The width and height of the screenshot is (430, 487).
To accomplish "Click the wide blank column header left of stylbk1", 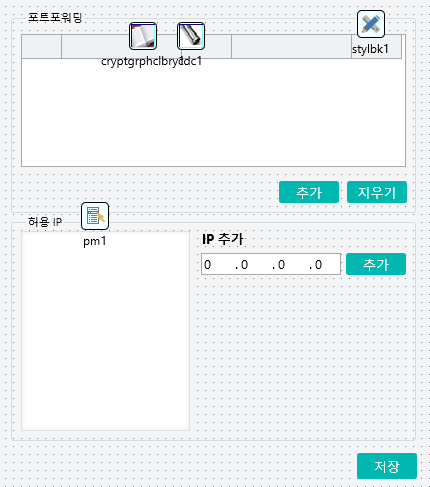I will [x=292, y=47].
